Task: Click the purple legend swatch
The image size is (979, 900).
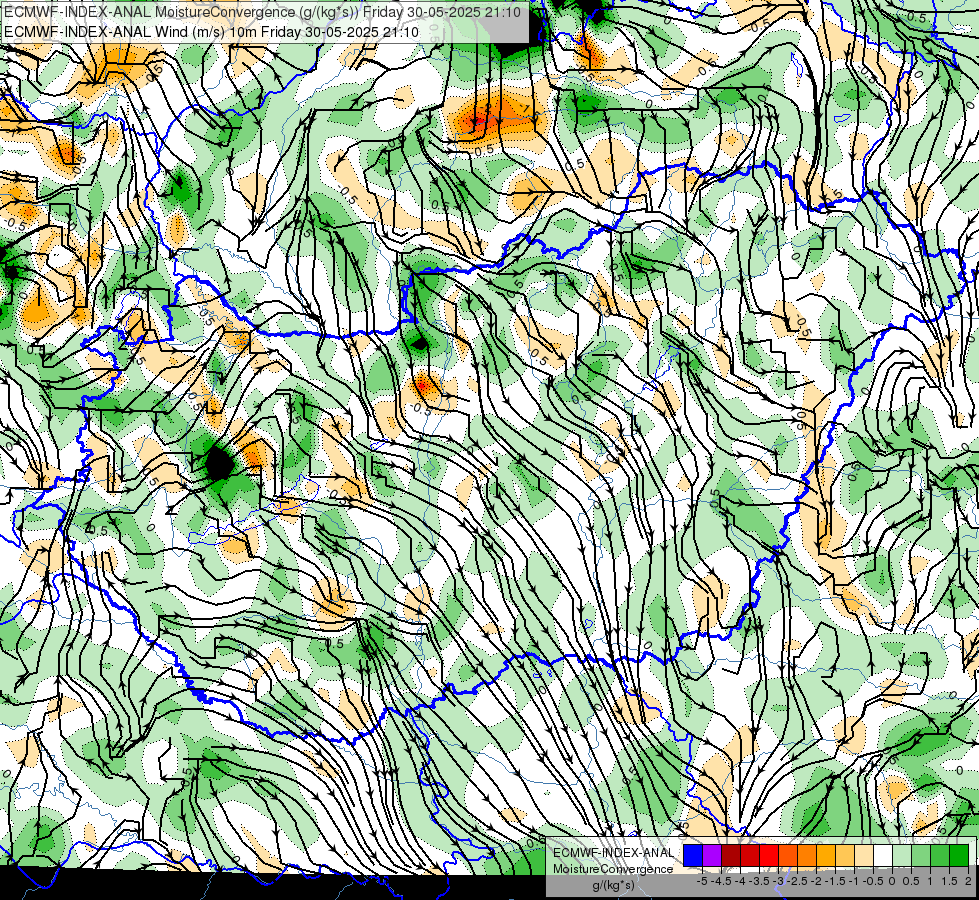Action: click(712, 856)
